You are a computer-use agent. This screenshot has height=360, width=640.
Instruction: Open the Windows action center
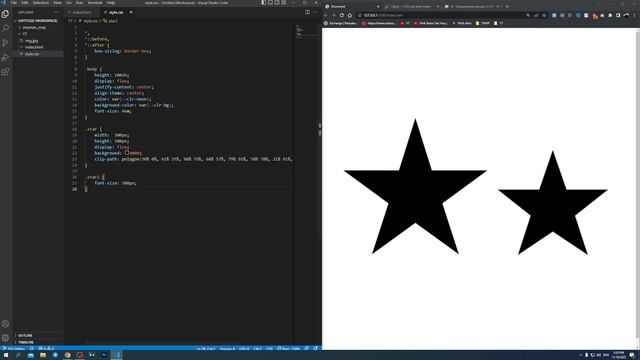click(632, 355)
